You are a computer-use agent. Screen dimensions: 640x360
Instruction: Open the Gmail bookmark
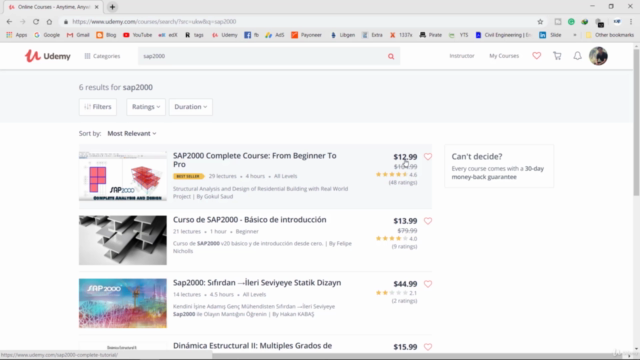pyautogui.click(x=78, y=35)
